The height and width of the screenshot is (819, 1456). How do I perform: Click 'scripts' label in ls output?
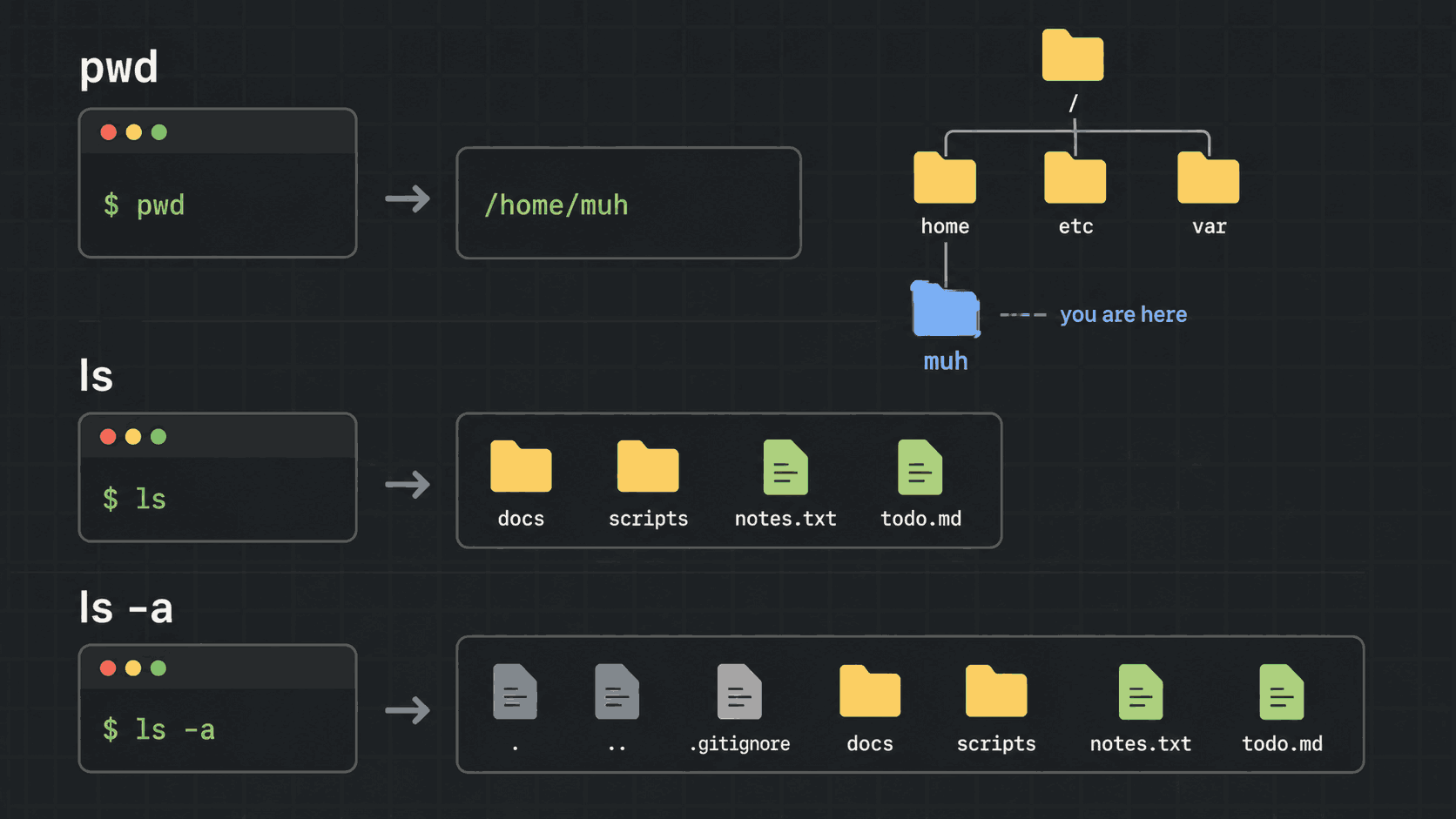pos(648,520)
